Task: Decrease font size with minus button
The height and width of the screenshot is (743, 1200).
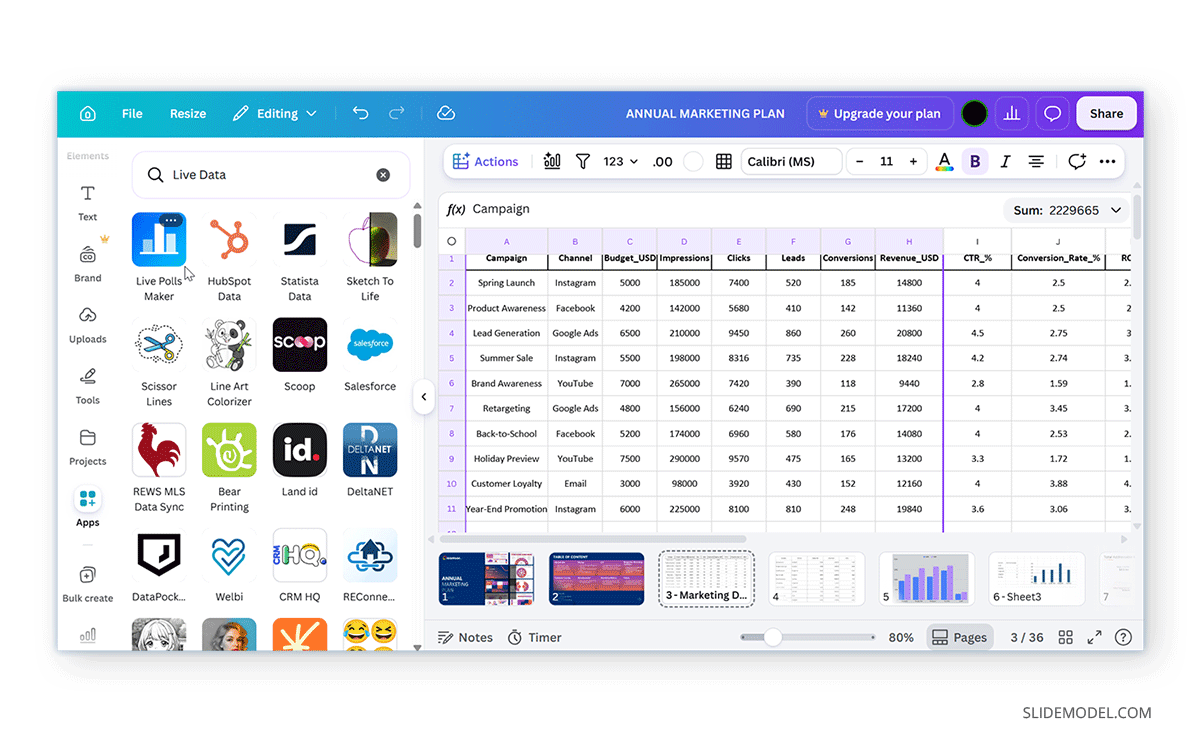Action: 860,161
